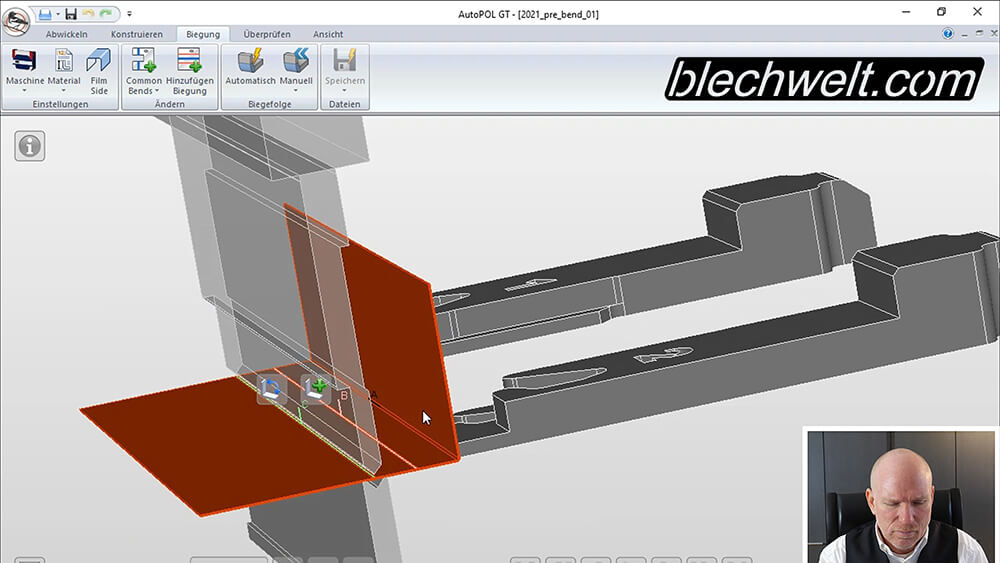Select the Ansicht tab
1000x563 pixels.
pos(328,34)
